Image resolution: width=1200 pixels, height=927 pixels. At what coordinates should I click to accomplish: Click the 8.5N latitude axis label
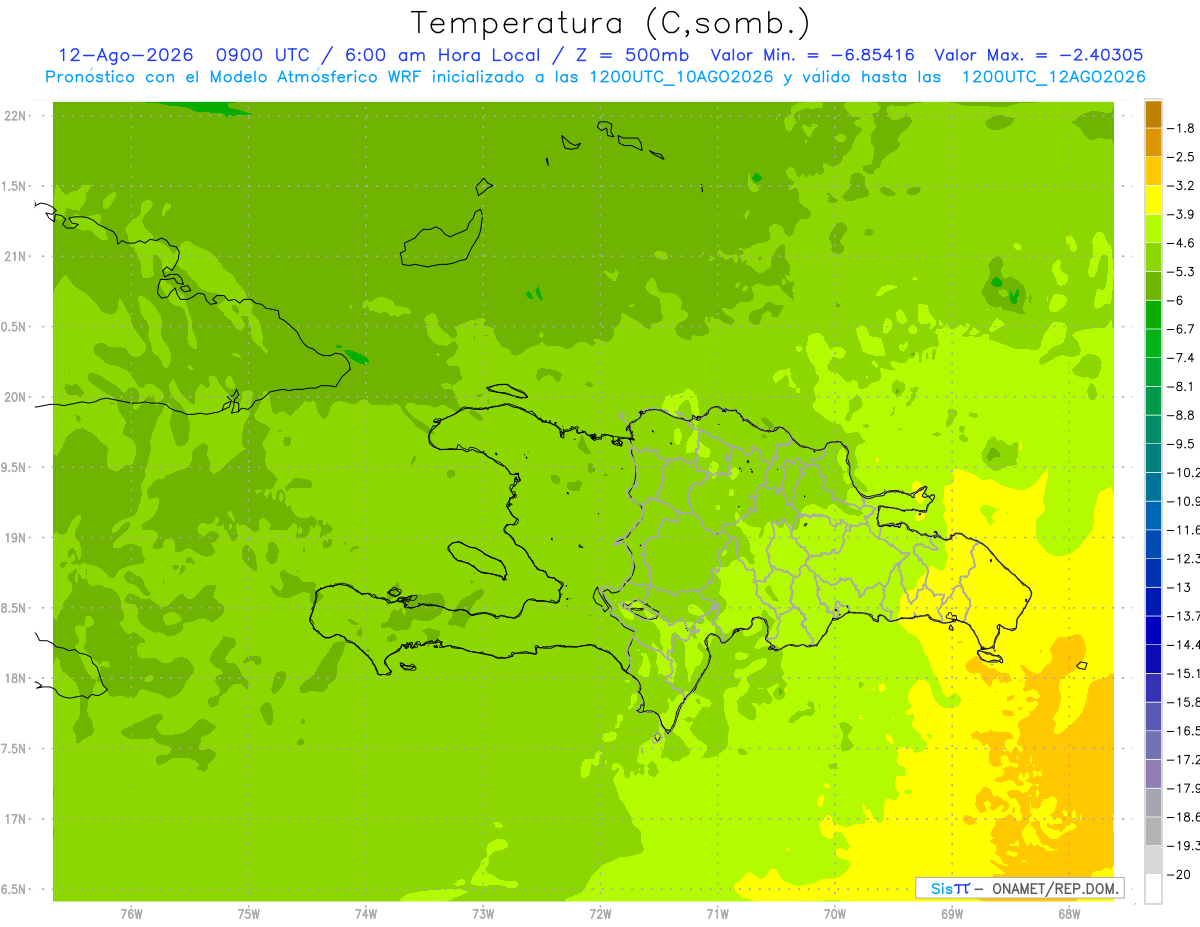pos(15,608)
